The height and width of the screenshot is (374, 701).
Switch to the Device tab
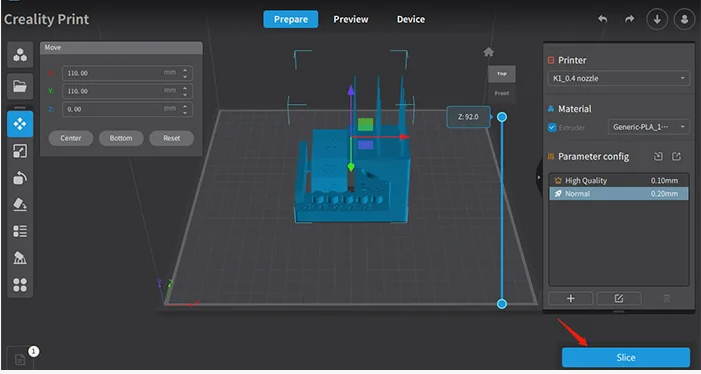411,19
